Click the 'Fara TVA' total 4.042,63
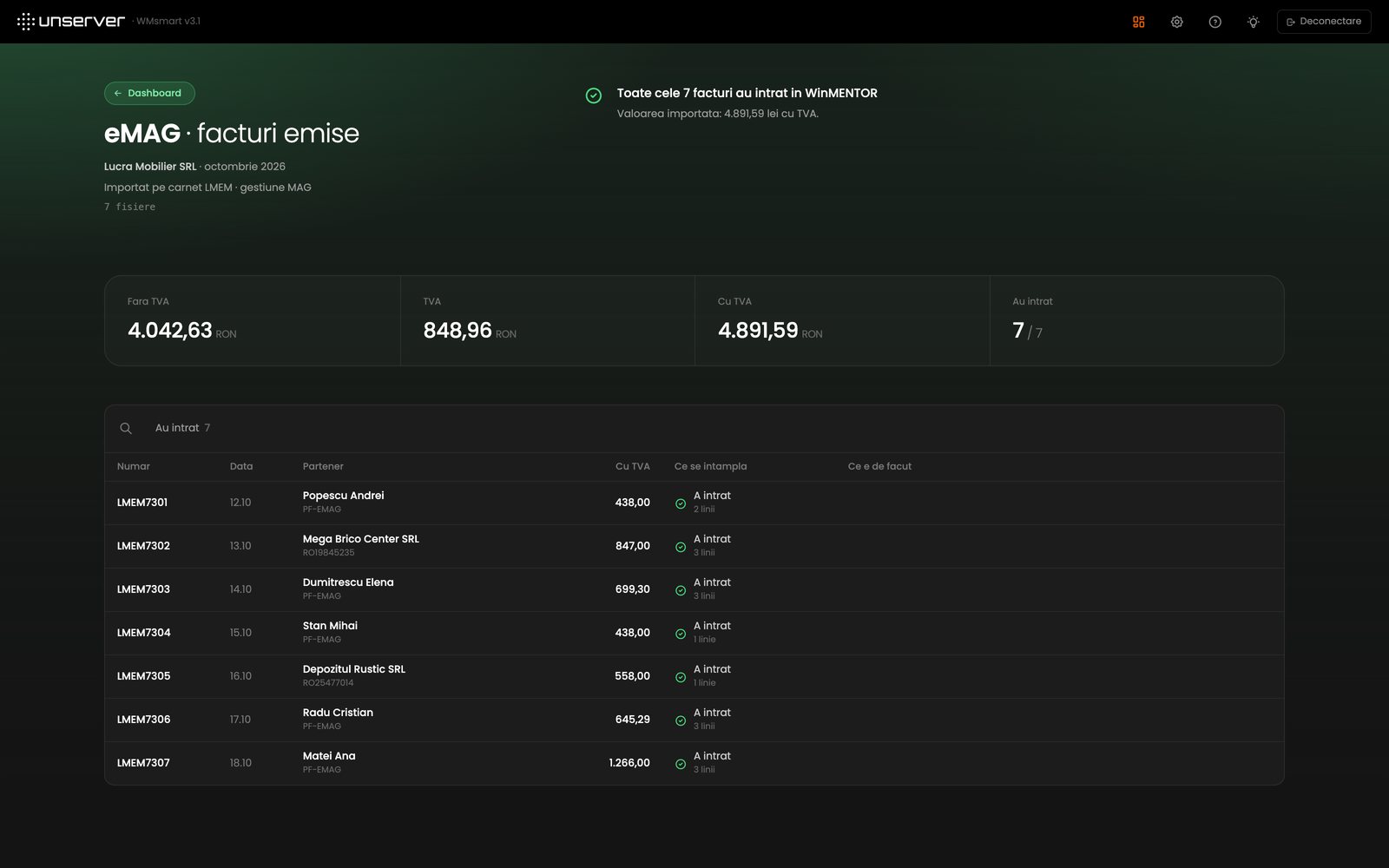Viewport: 1389px width, 868px height. [170, 331]
